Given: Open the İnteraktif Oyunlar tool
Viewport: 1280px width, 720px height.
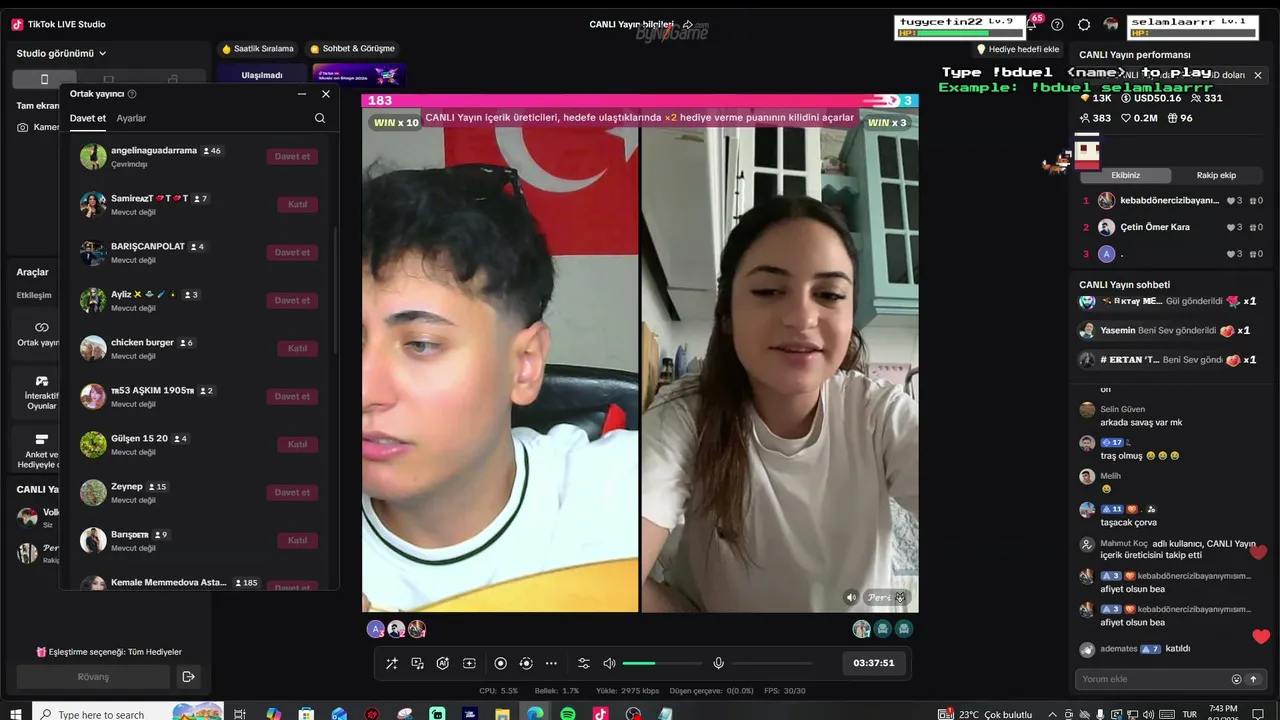Looking at the screenshot, I should click(x=41, y=393).
